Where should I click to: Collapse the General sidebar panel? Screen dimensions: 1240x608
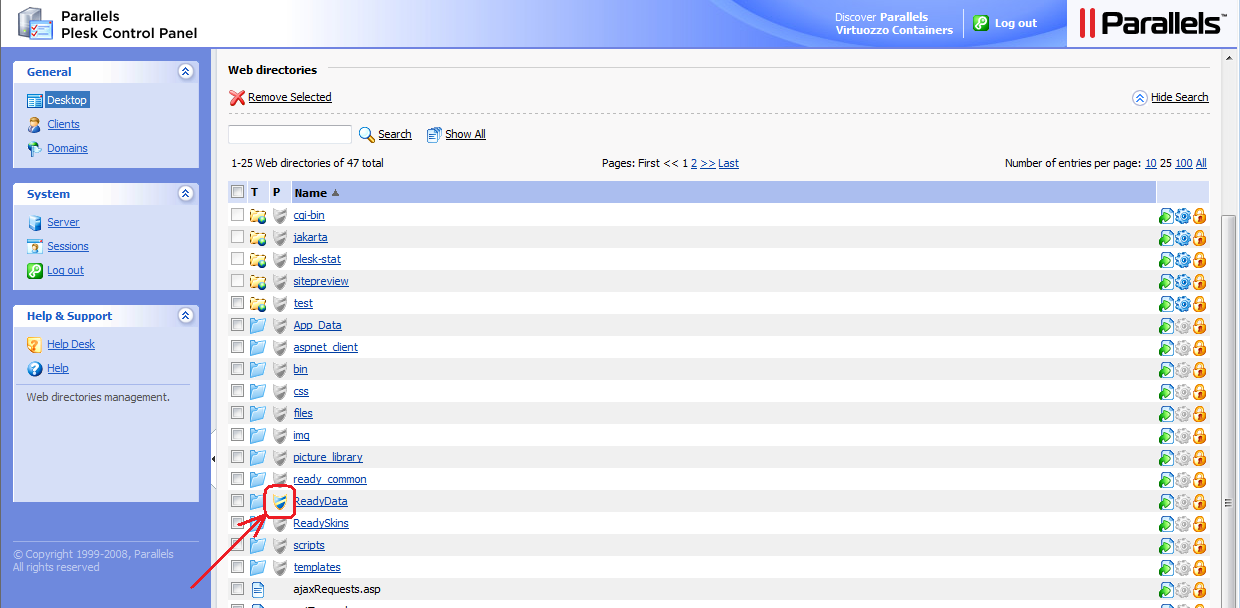tap(185, 72)
